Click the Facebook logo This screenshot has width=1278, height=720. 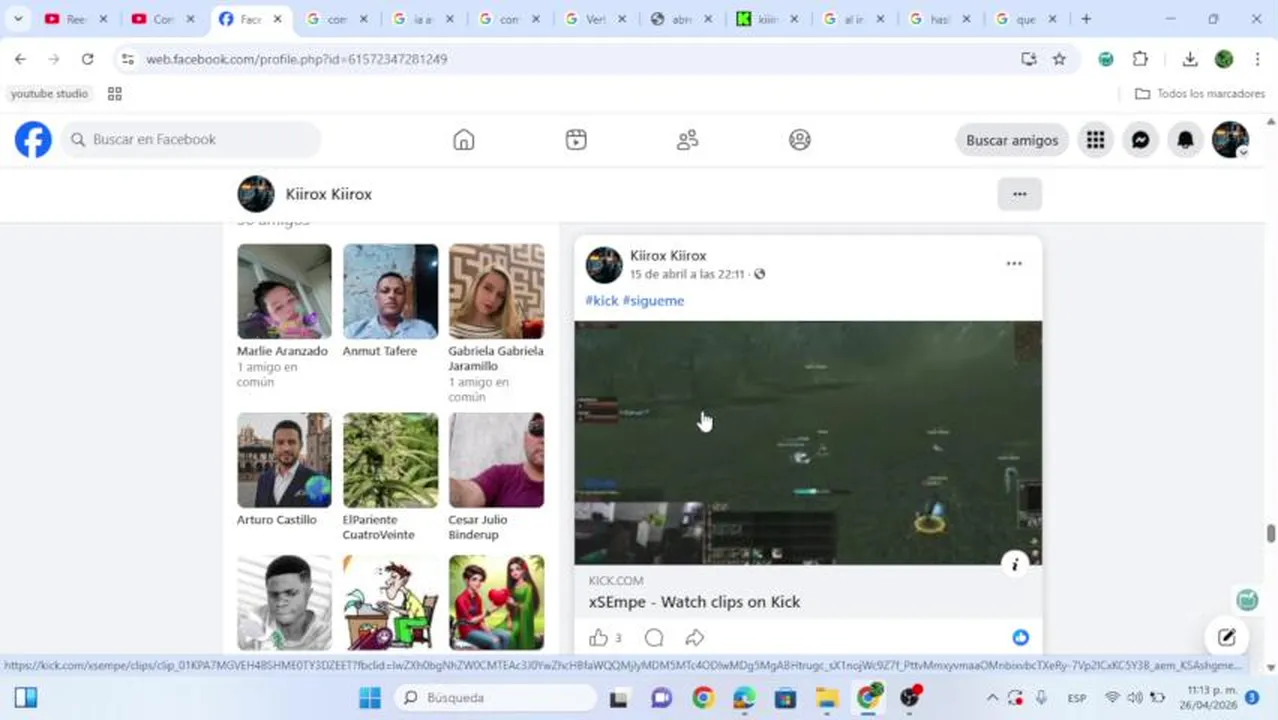33,140
